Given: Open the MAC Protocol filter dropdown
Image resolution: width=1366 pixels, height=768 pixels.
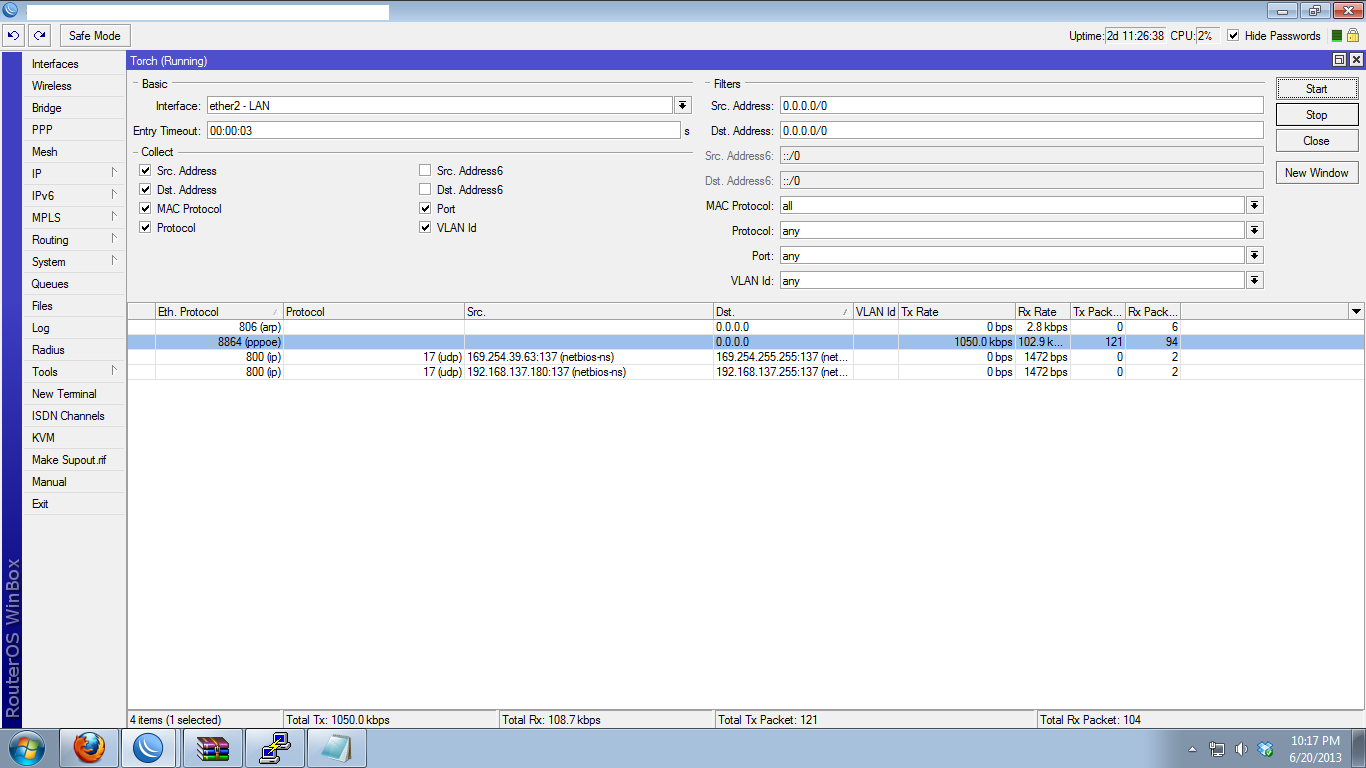Looking at the screenshot, I should [1255, 205].
